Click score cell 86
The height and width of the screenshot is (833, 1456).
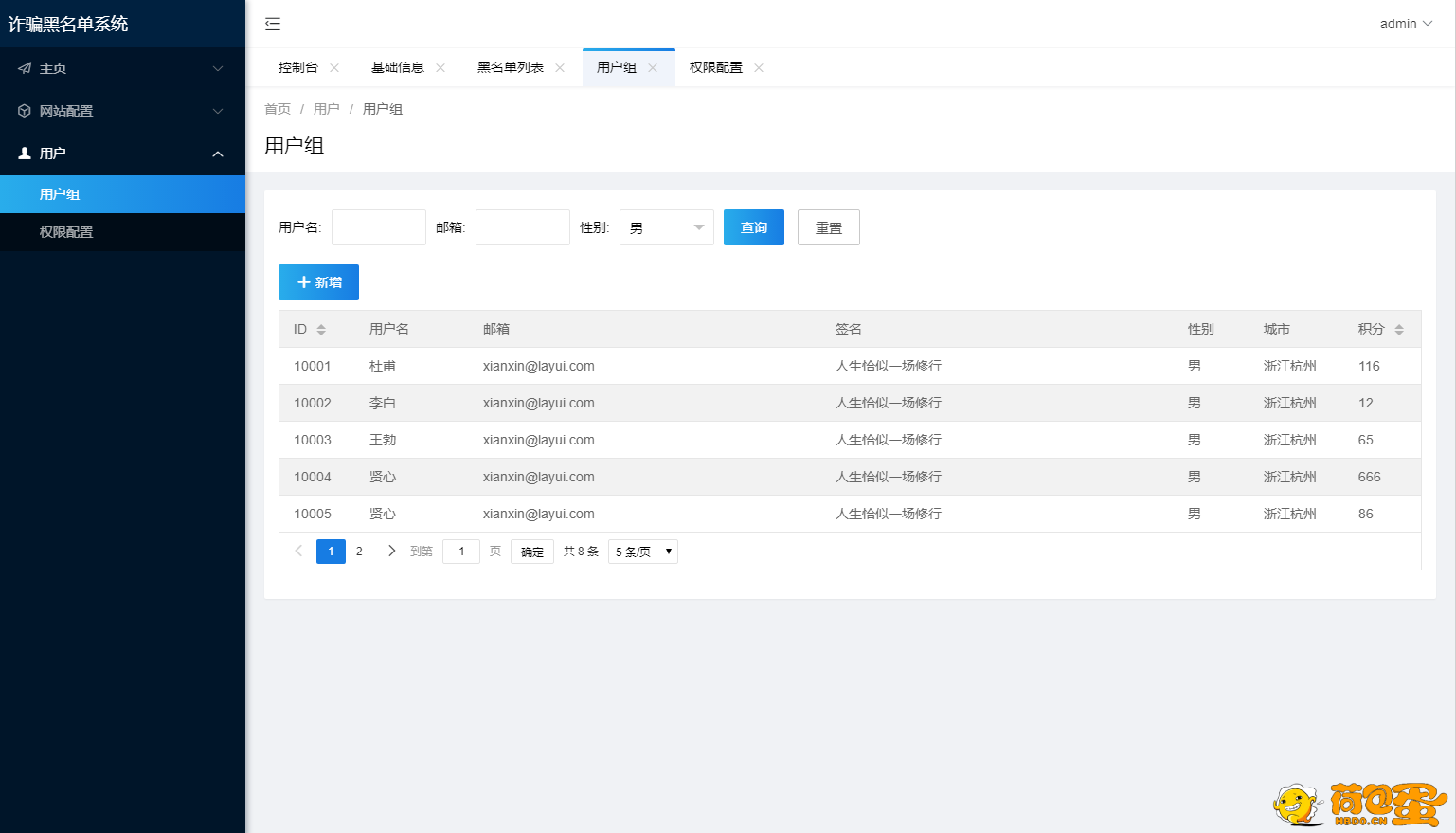pyautogui.click(x=1366, y=514)
